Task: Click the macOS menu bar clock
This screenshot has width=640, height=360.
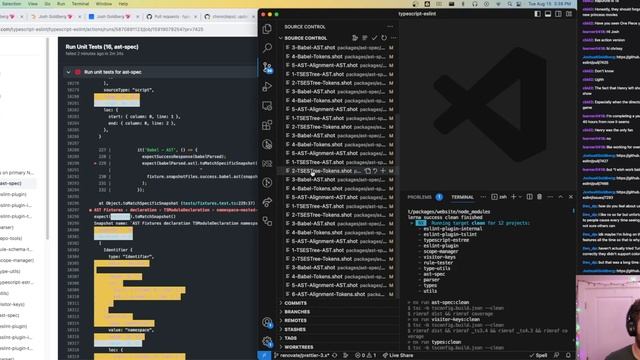Action: point(550,4)
